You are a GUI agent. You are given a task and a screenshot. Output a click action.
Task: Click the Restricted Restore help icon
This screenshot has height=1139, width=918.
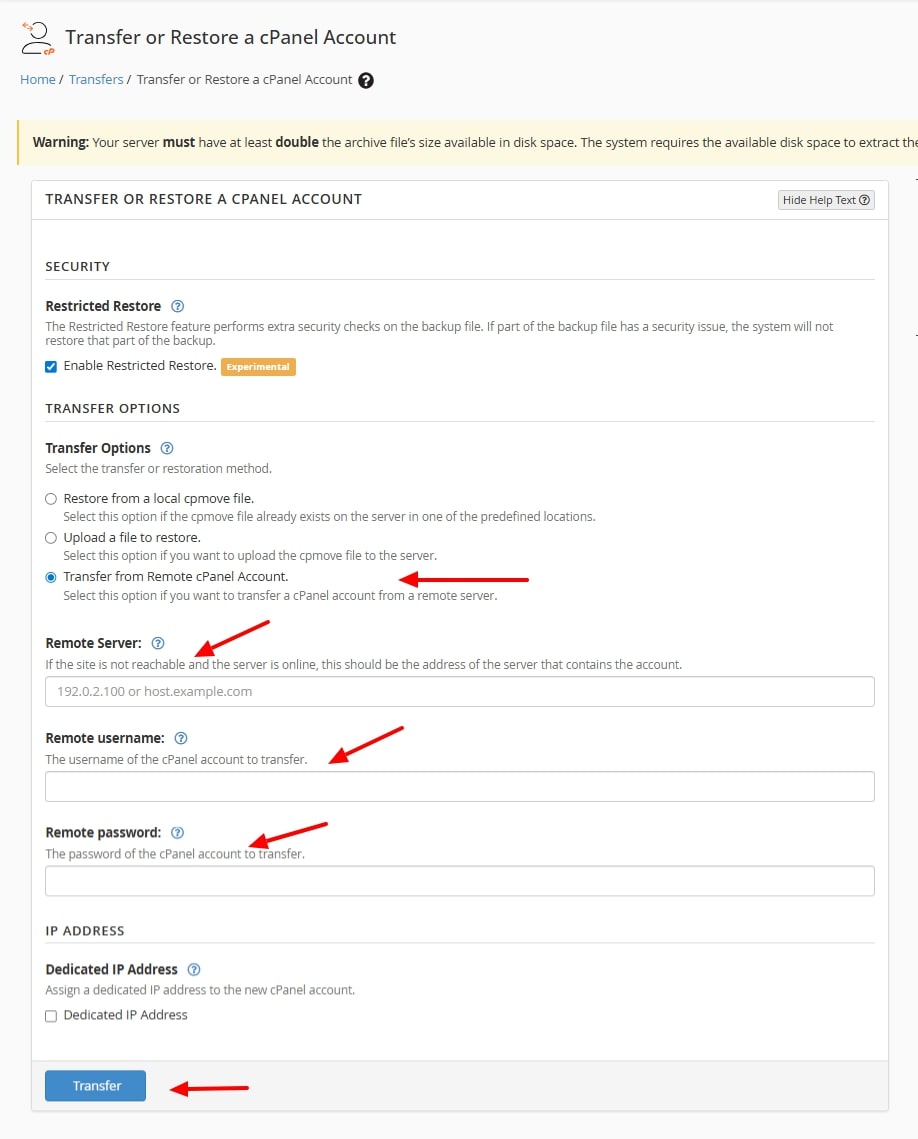178,306
